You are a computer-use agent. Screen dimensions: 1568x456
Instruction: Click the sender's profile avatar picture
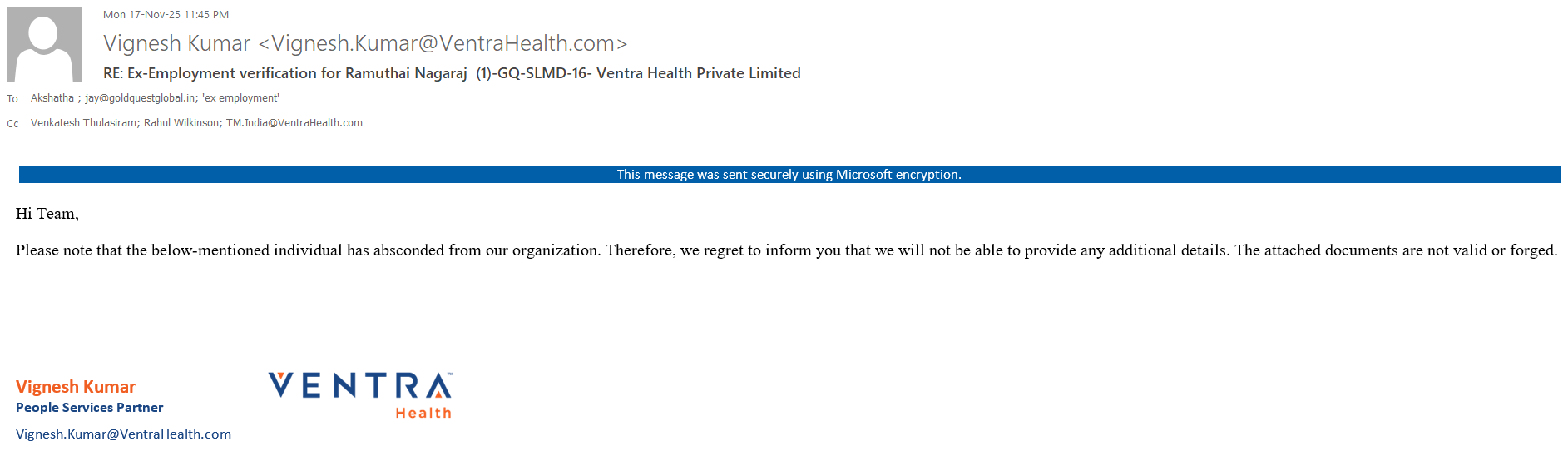click(44, 44)
